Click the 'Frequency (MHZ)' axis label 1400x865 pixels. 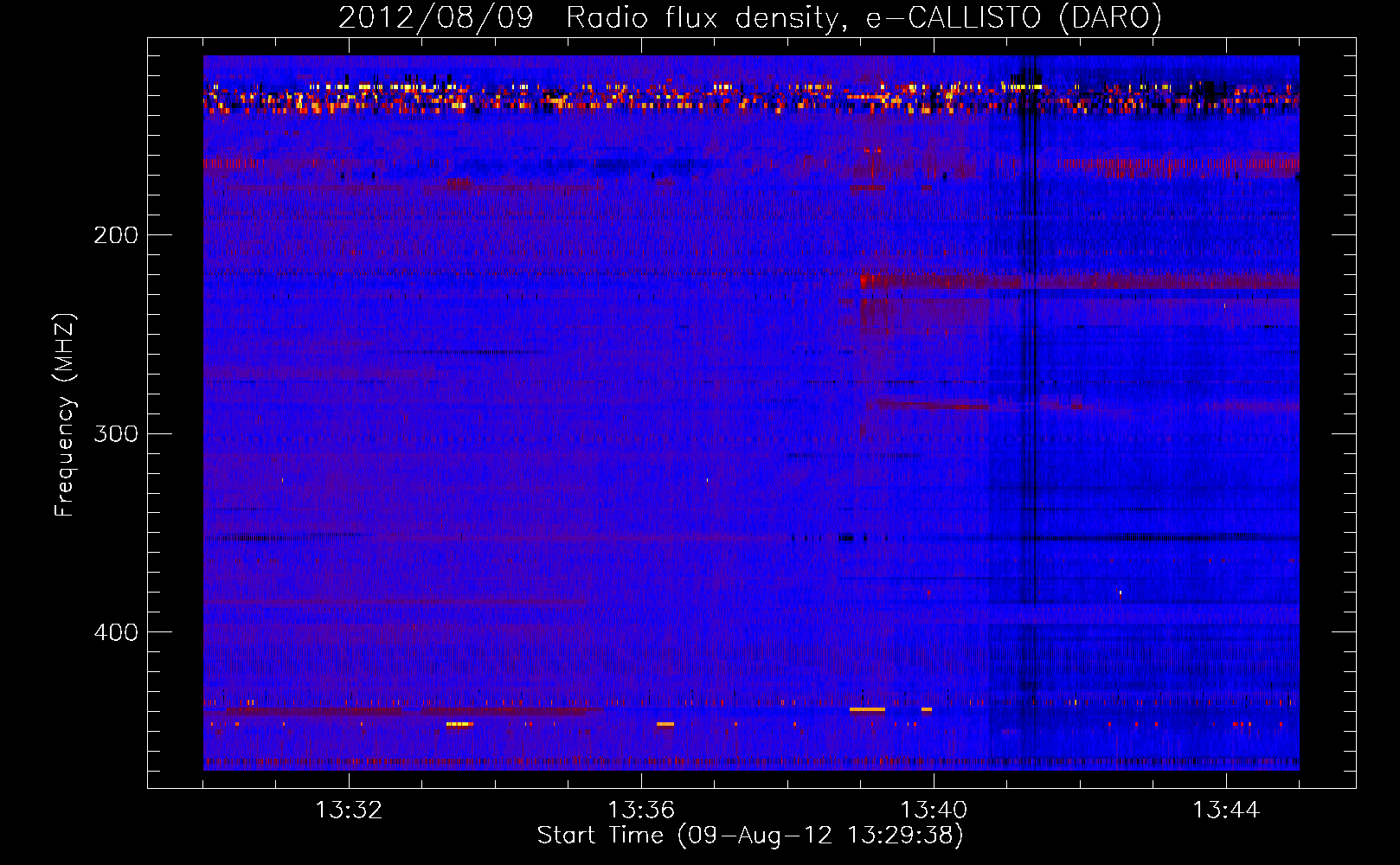[x=65, y=415]
